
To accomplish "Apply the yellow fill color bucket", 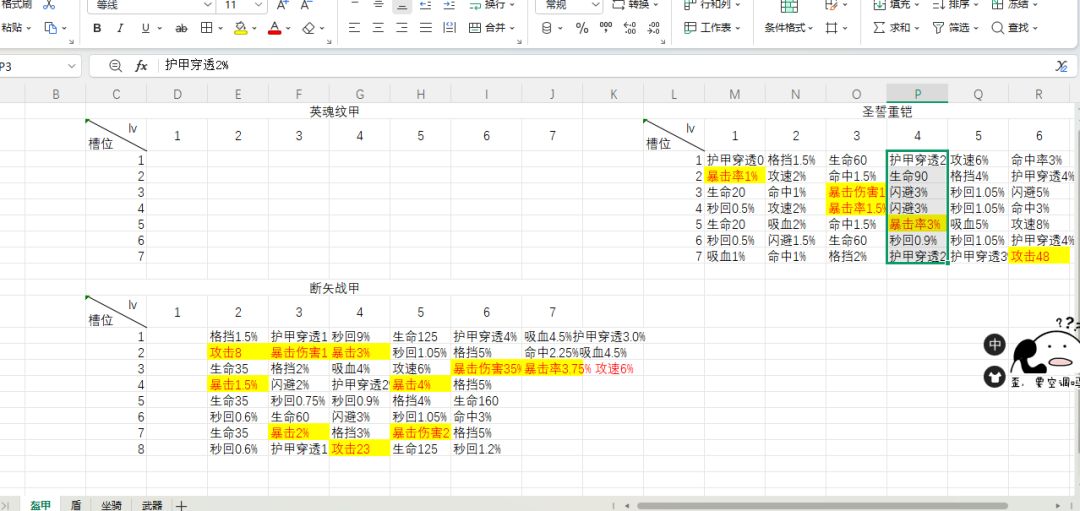I will (x=241, y=28).
